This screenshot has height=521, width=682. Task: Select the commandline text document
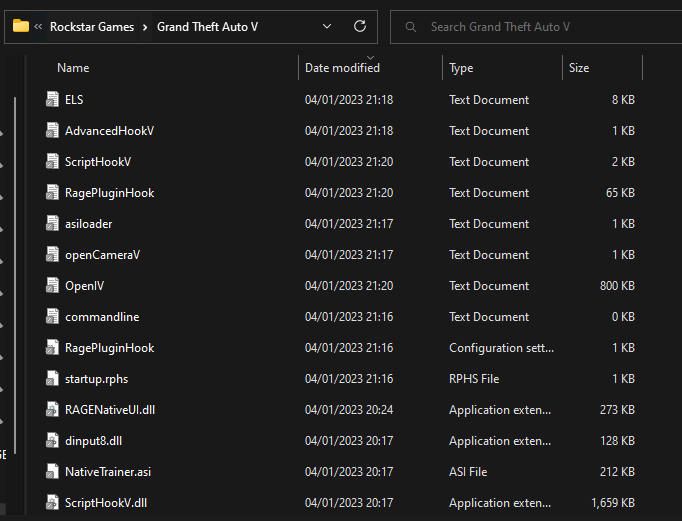click(102, 317)
